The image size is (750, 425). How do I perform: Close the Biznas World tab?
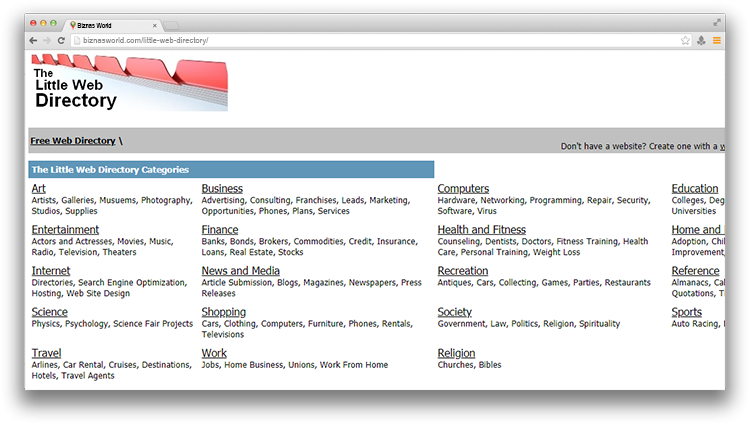tap(152, 24)
